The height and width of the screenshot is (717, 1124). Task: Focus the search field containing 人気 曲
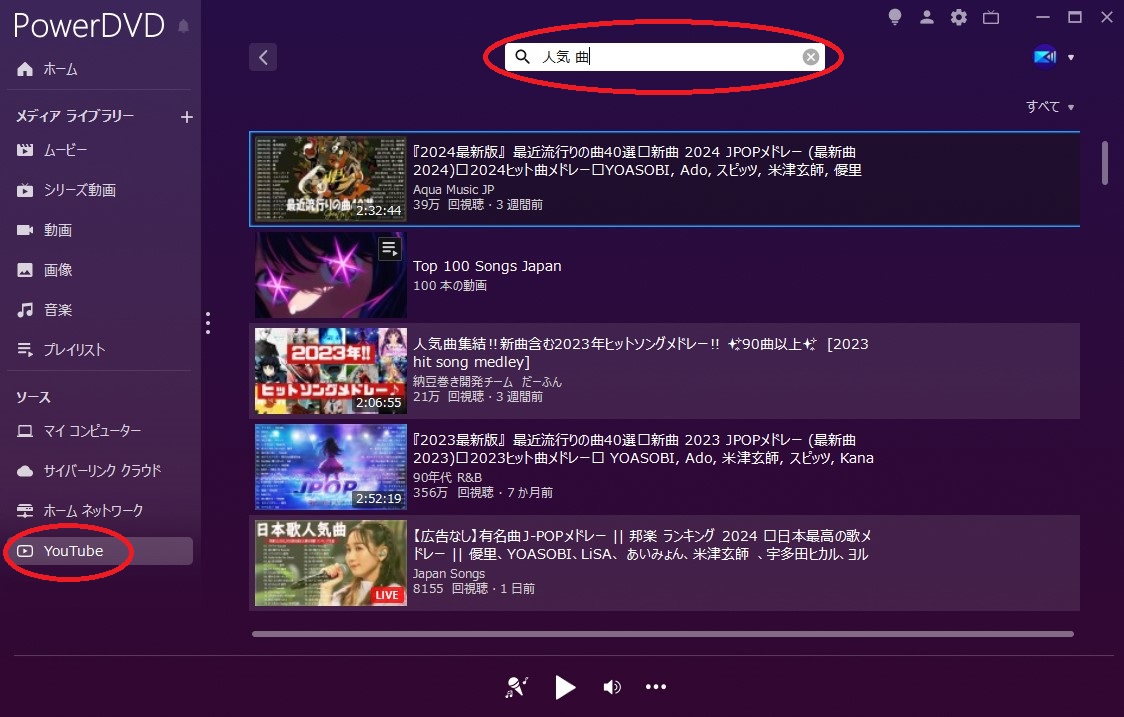pos(665,57)
